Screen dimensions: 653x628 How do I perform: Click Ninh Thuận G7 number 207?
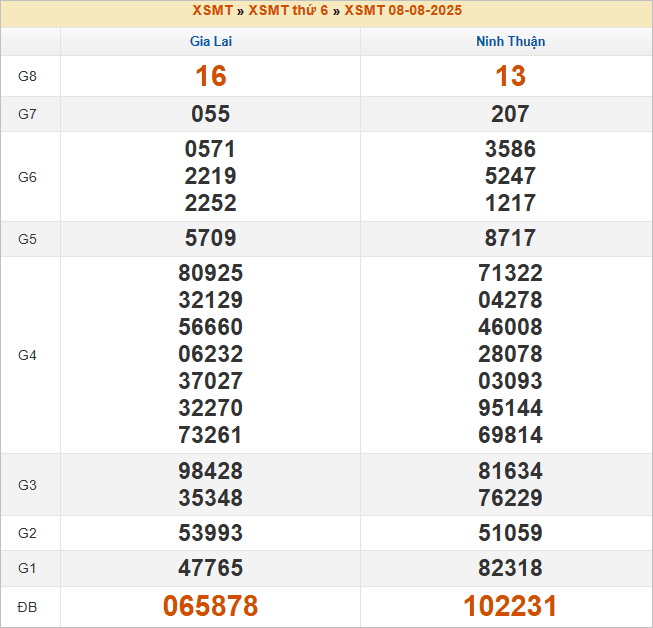point(511,114)
